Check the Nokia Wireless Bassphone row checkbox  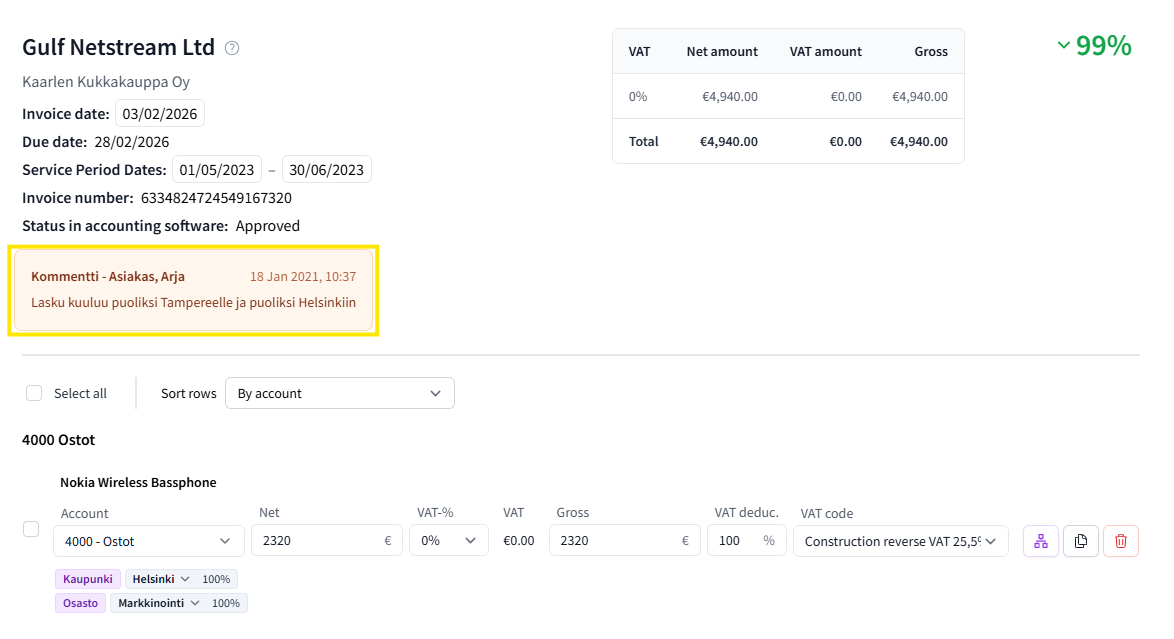pyautogui.click(x=31, y=529)
